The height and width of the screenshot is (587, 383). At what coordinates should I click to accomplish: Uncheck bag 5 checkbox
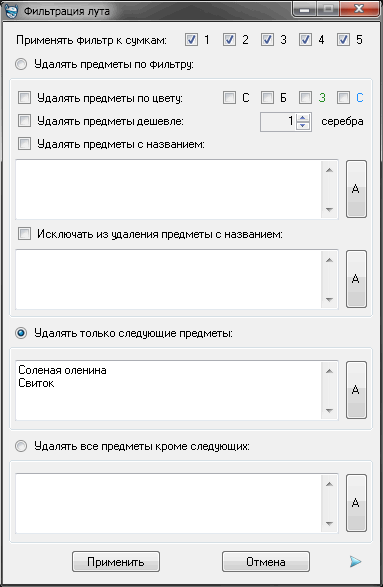(343, 40)
